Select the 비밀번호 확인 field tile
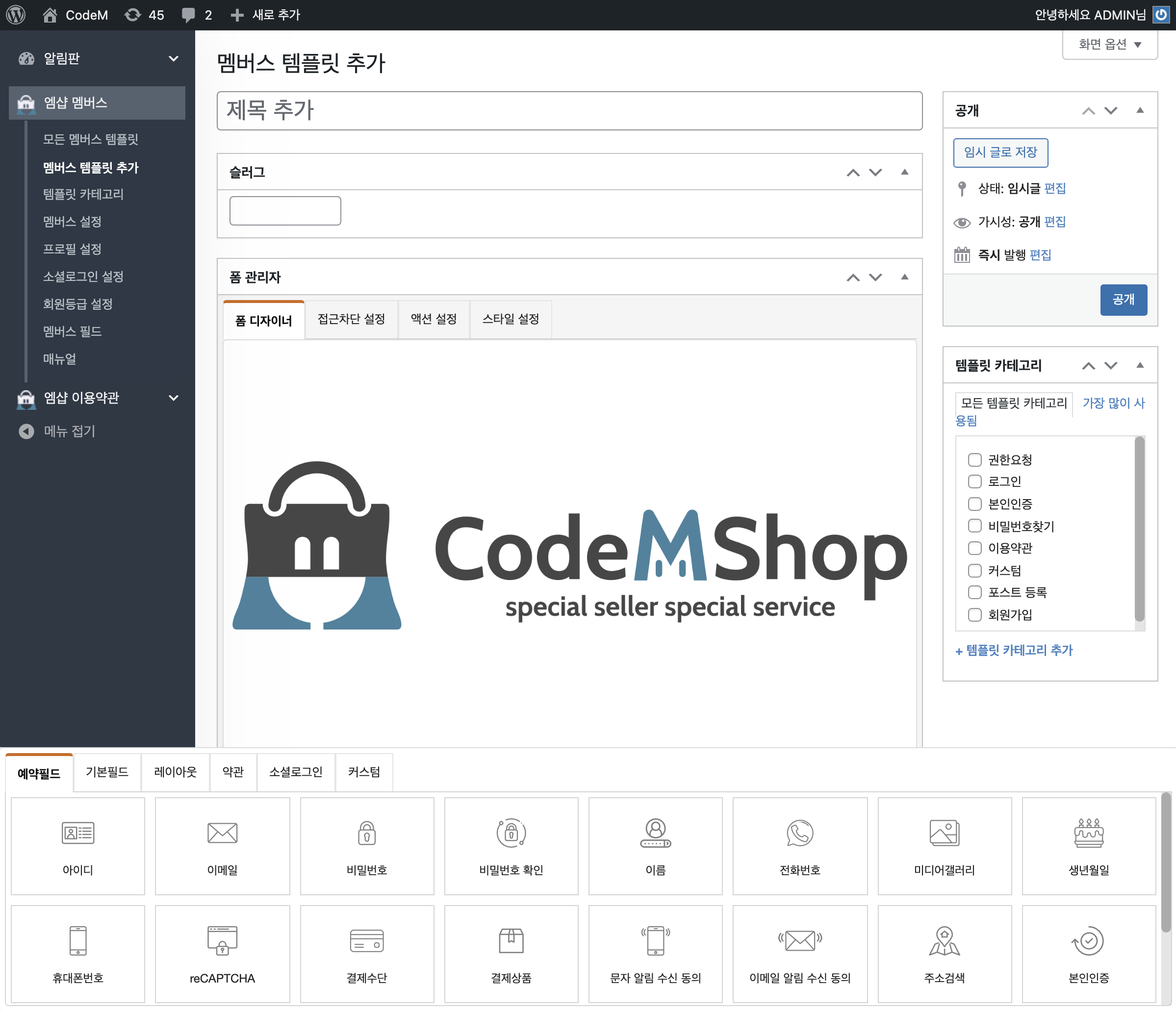This screenshot has height=1010, width=1176. (x=511, y=846)
